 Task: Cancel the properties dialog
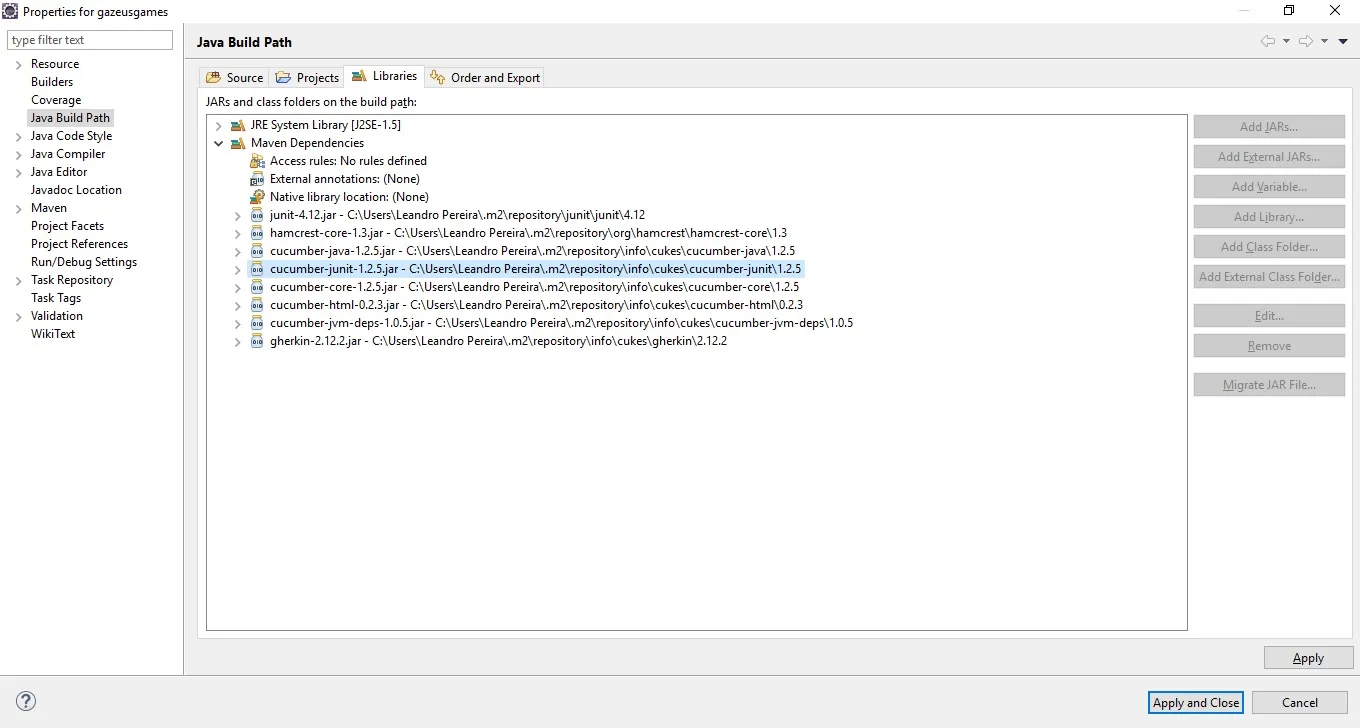click(x=1300, y=702)
